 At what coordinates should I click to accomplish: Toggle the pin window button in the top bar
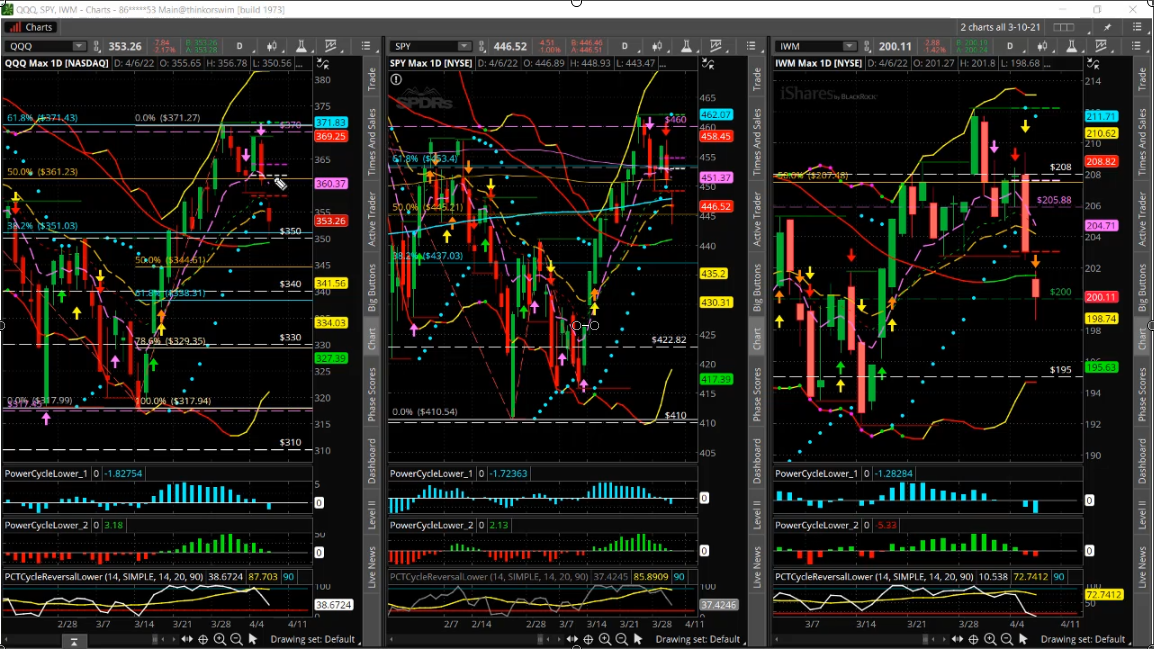pos(1108,27)
